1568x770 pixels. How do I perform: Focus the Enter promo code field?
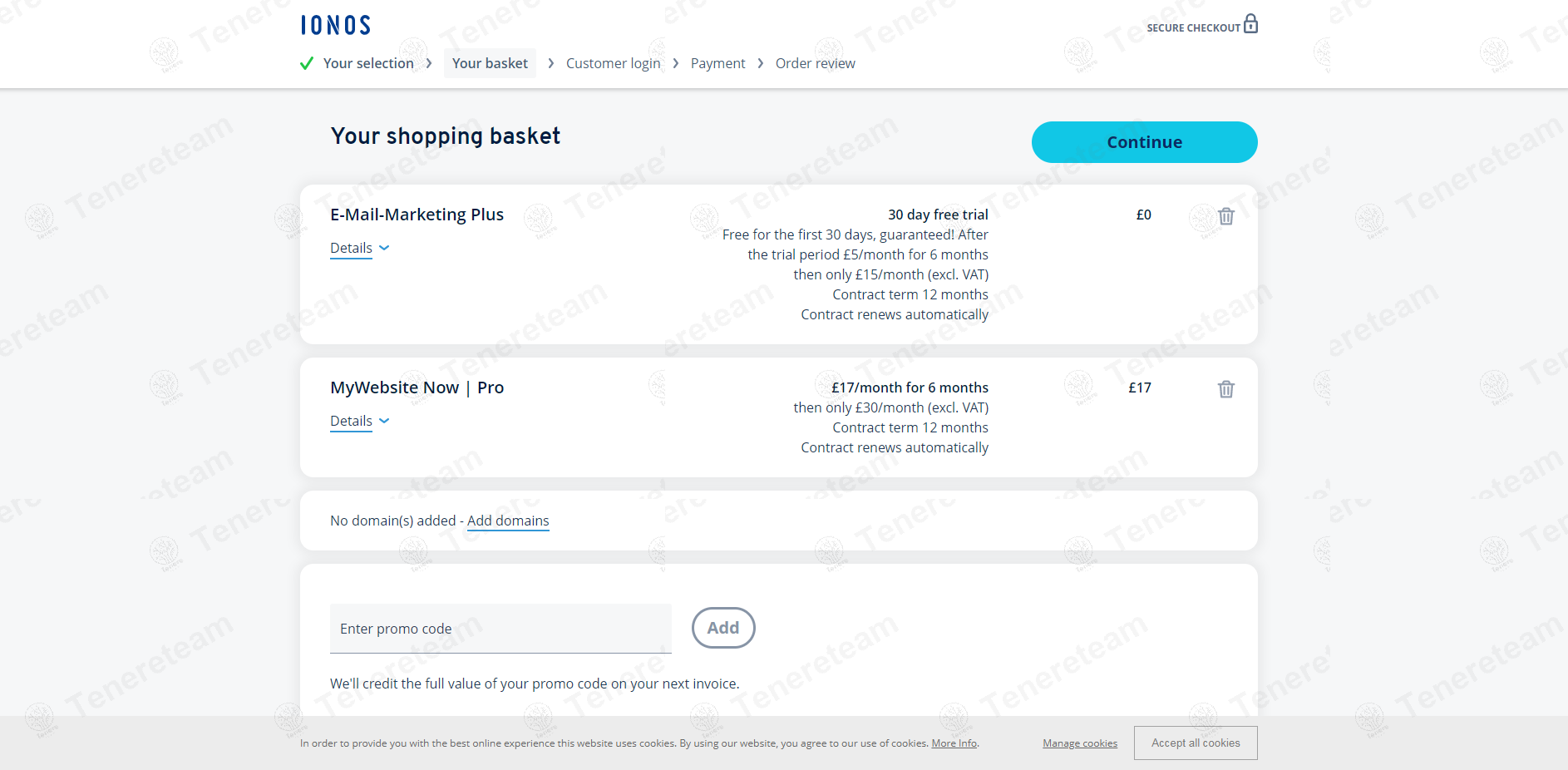500,629
